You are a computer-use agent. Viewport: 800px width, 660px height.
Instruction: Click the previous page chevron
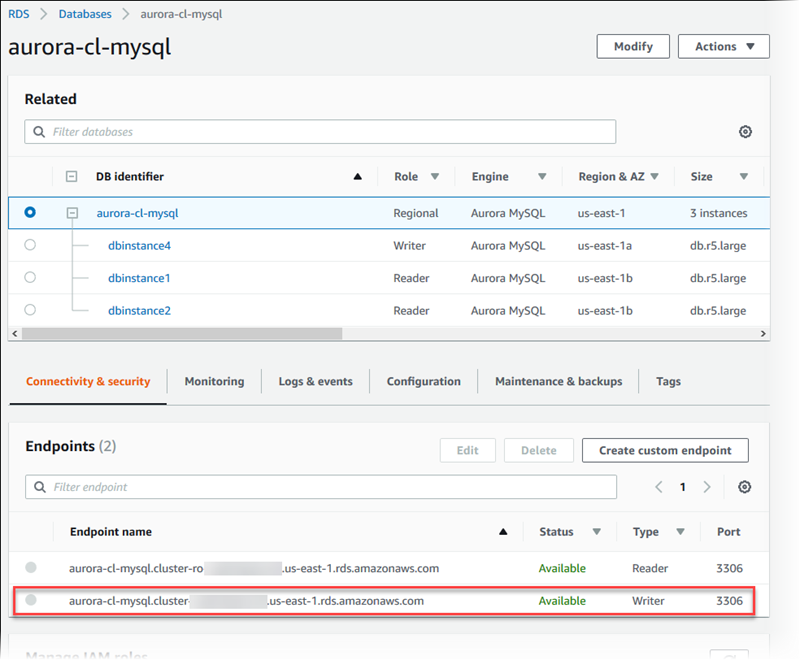[658, 487]
